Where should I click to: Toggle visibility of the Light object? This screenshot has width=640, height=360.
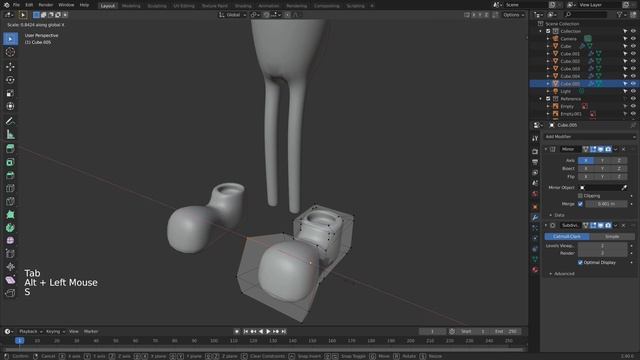(x=633, y=91)
